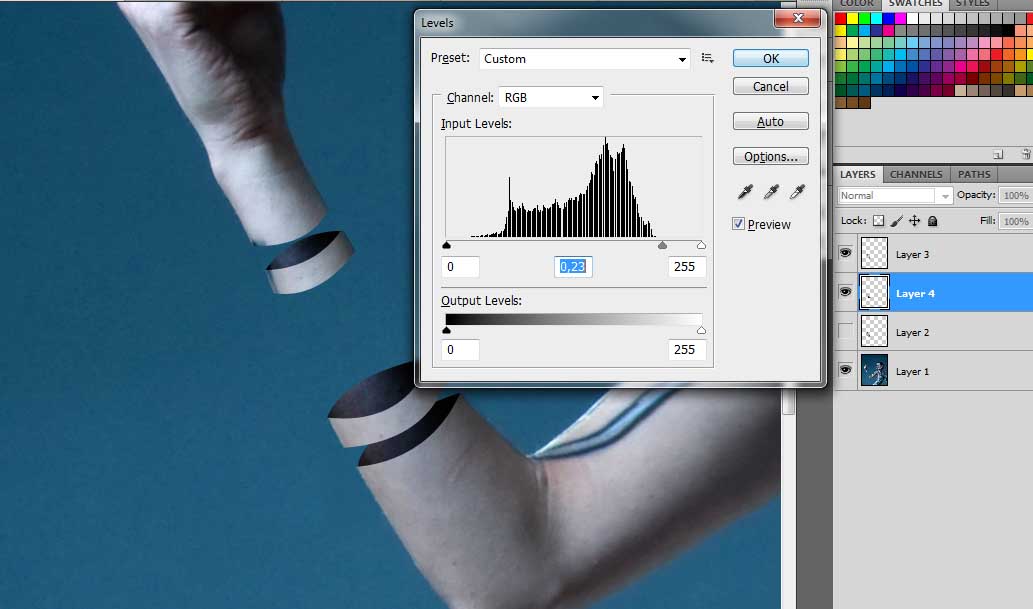Select the Layers tab
The image size is (1033, 609).
[x=858, y=174]
